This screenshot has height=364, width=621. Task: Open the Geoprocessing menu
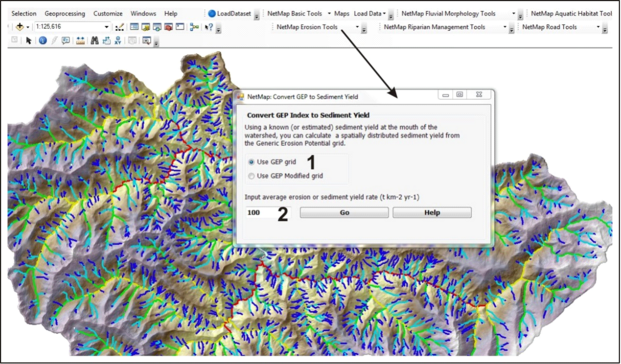[x=65, y=13]
